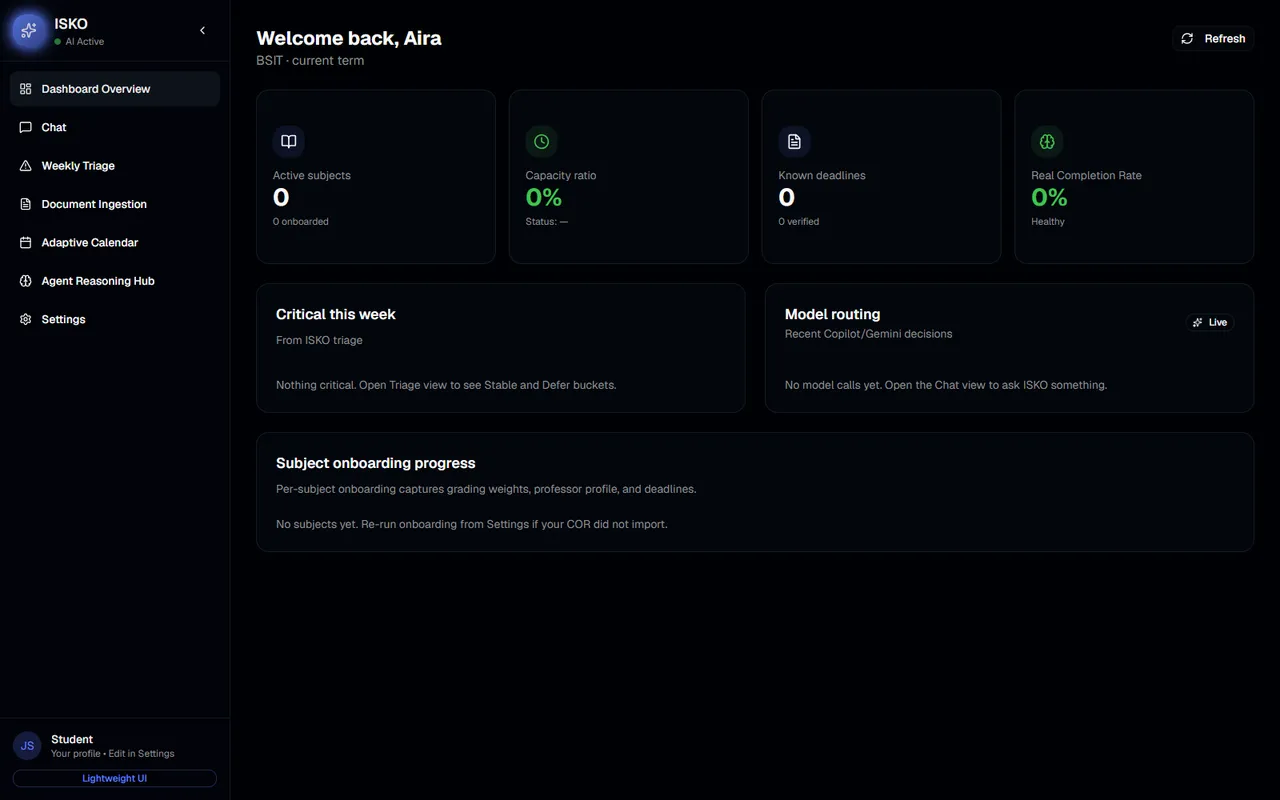Click the clock icon on Capacity ratio card
1280x800 pixels.
point(542,141)
